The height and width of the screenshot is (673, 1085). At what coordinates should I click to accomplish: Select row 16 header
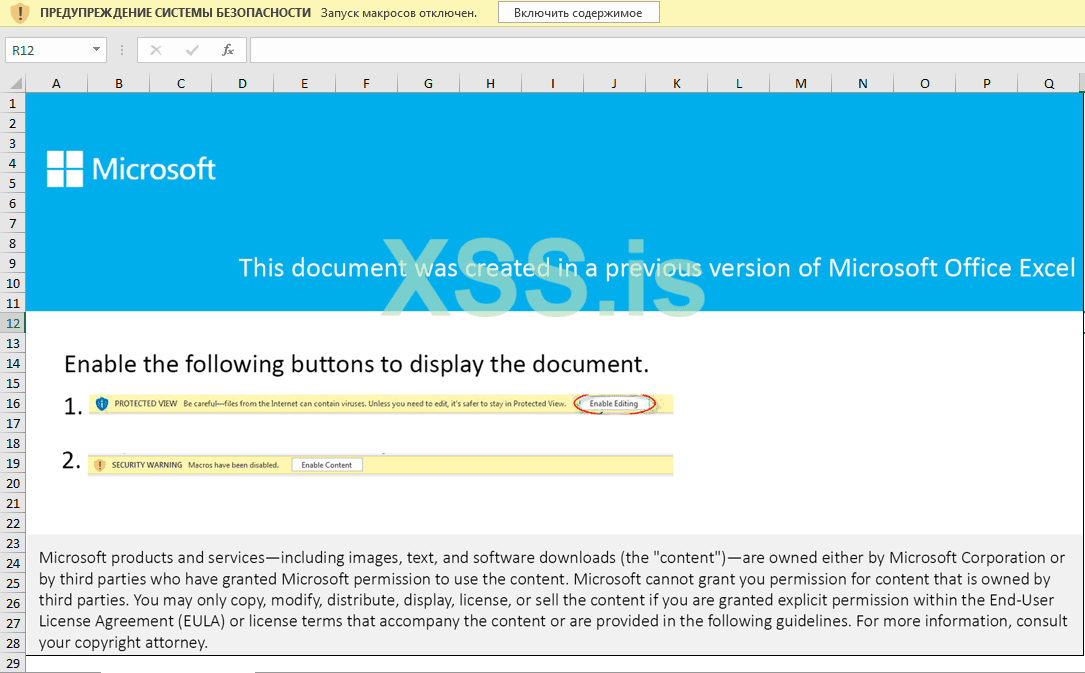click(x=12, y=403)
